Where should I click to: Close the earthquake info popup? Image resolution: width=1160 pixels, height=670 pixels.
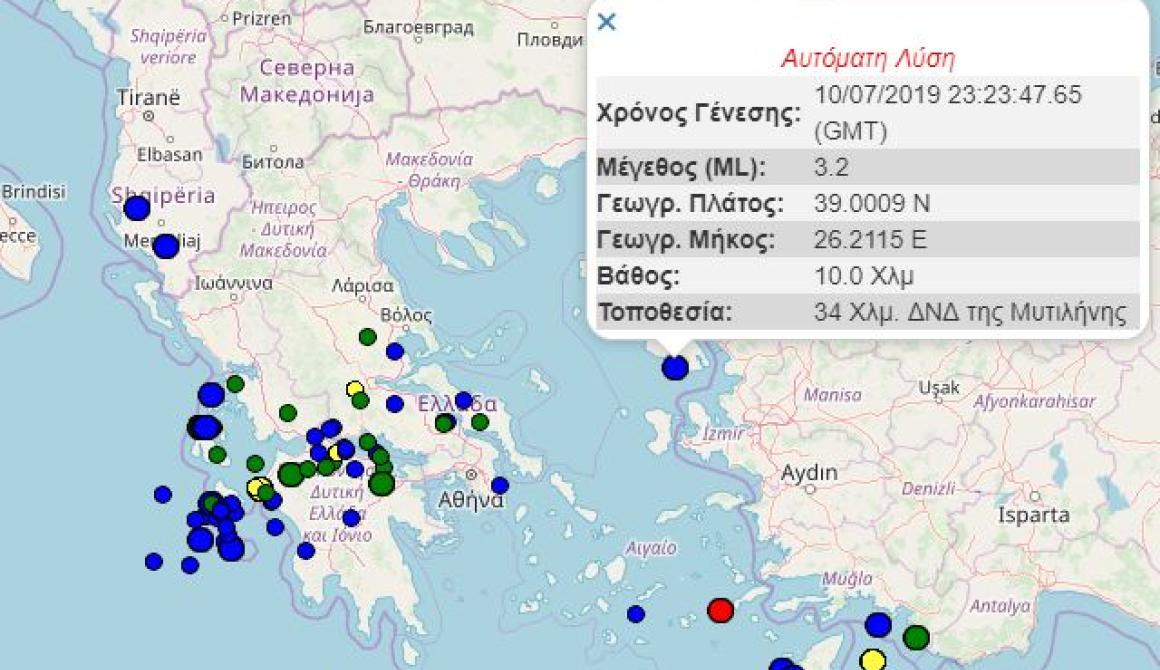click(x=606, y=22)
